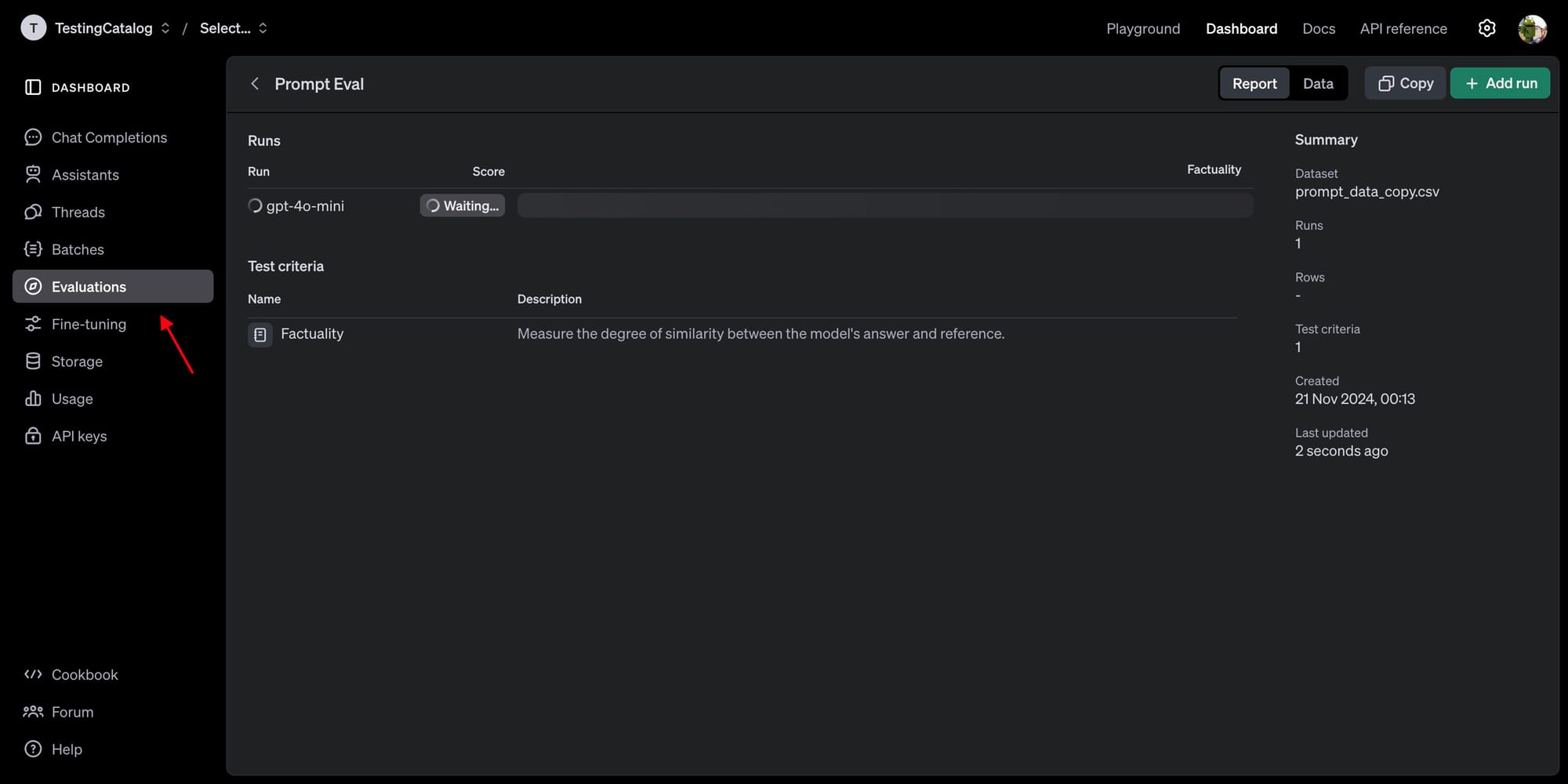Screen dimensions: 1568x784
Task: View Usage statistics via sidebar icon
Action: [x=33, y=398]
